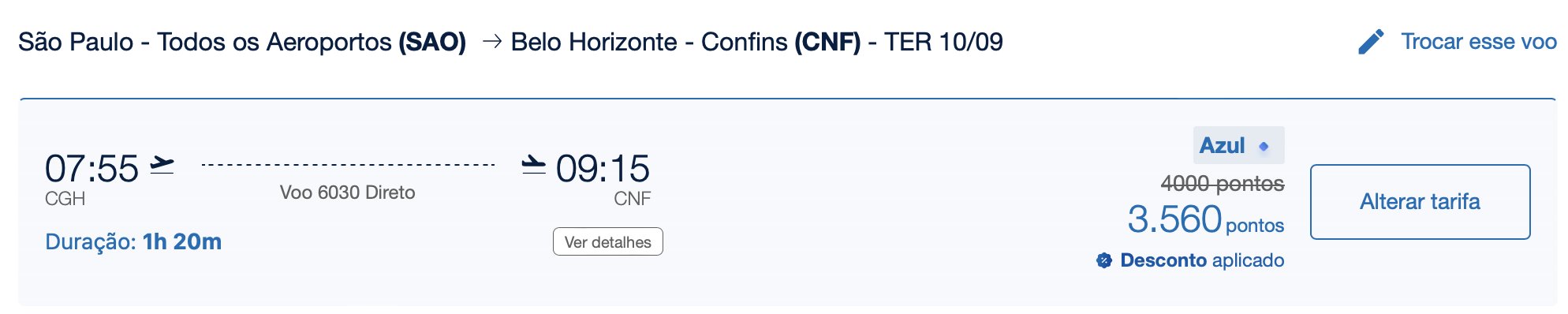Click the 3.560 pontos price

tap(1206, 219)
